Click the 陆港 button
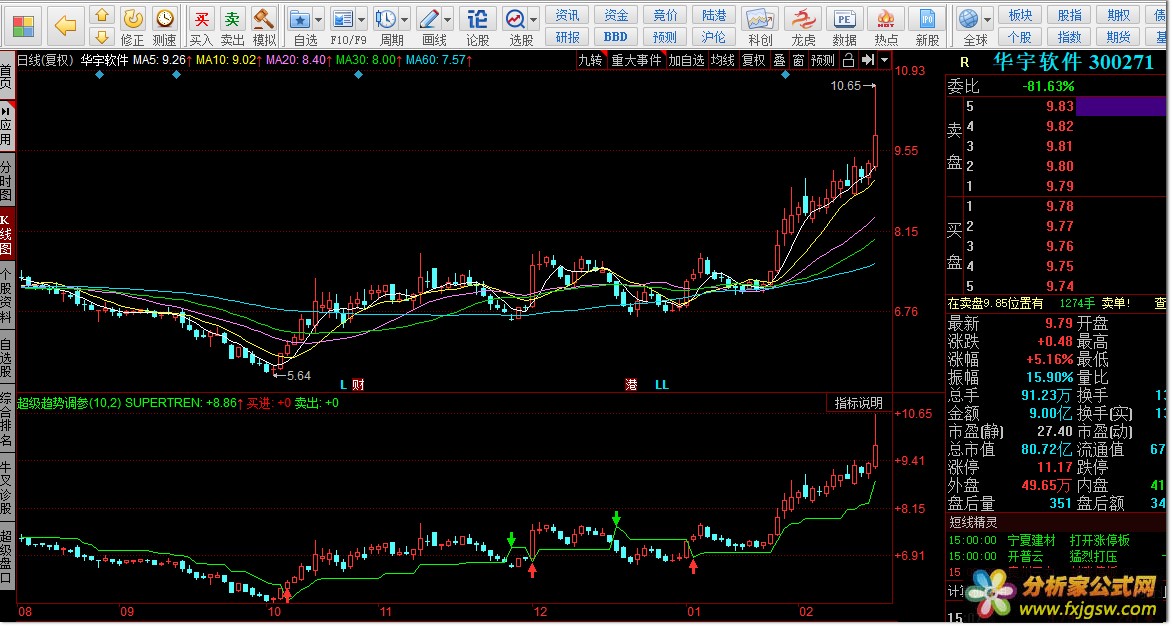 pyautogui.click(x=714, y=15)
